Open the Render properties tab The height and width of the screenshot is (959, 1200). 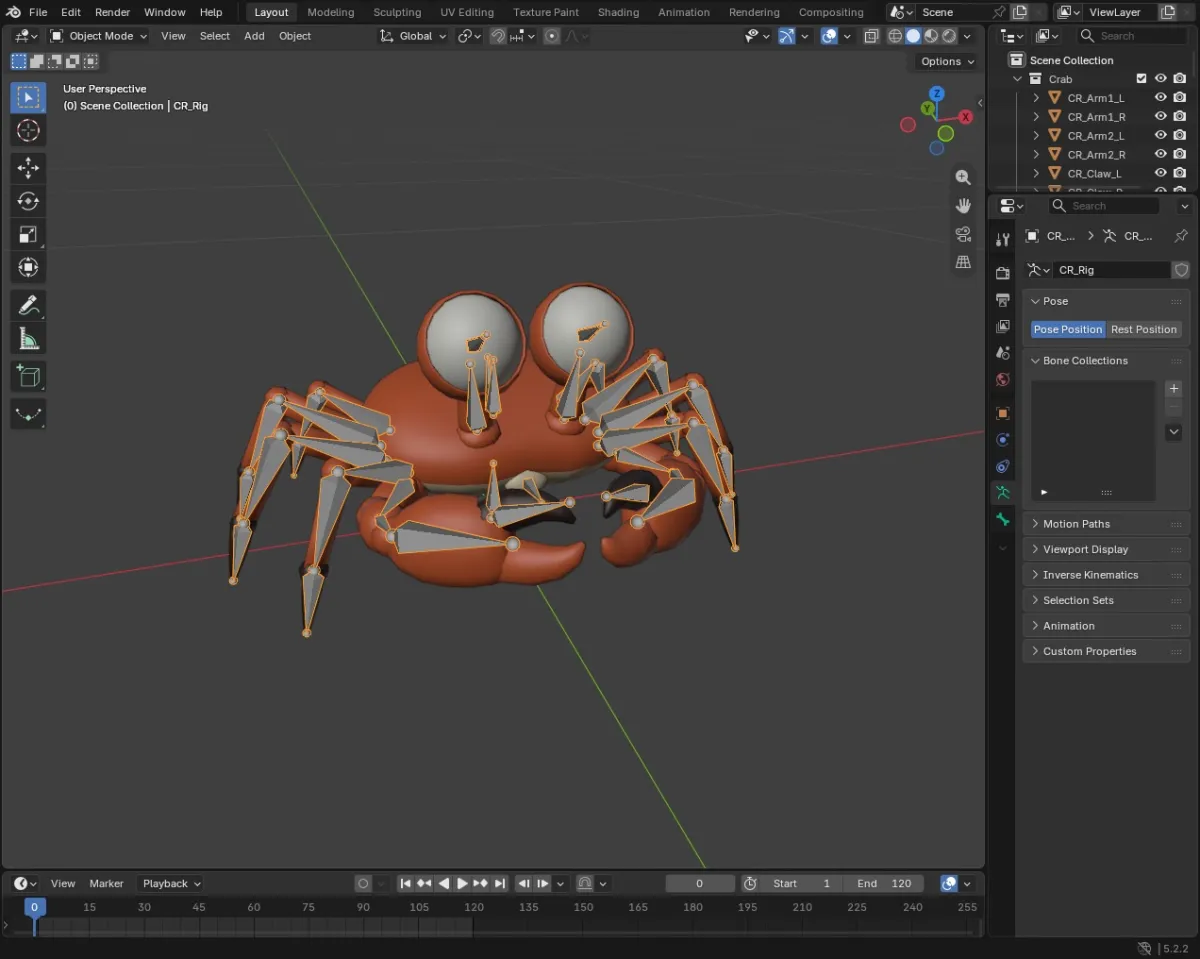coord(1003,273)
